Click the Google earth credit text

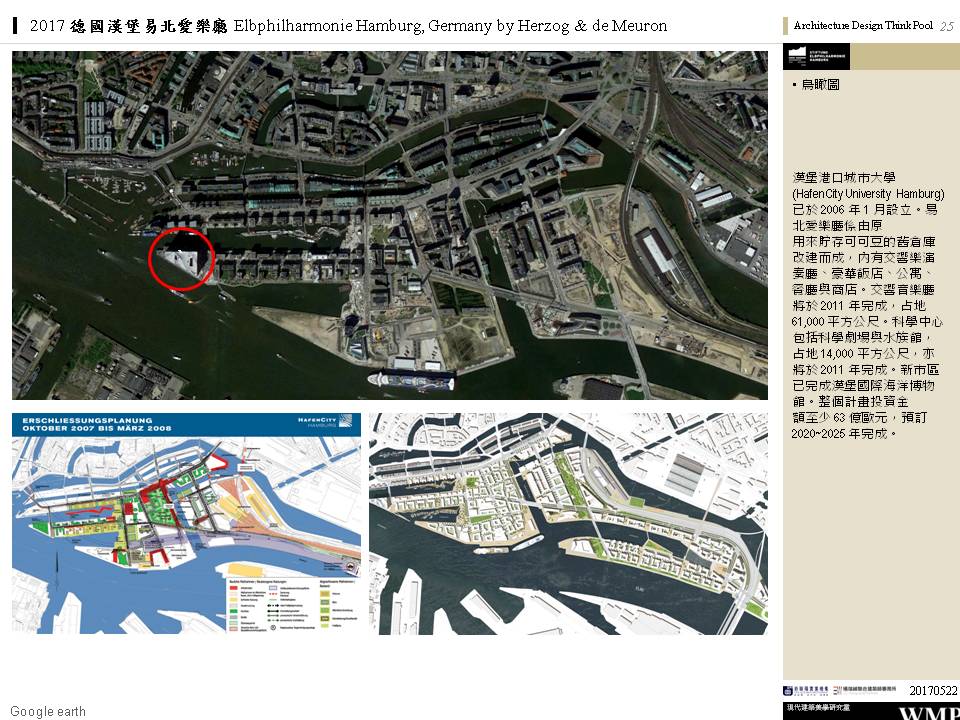(48, 712)
